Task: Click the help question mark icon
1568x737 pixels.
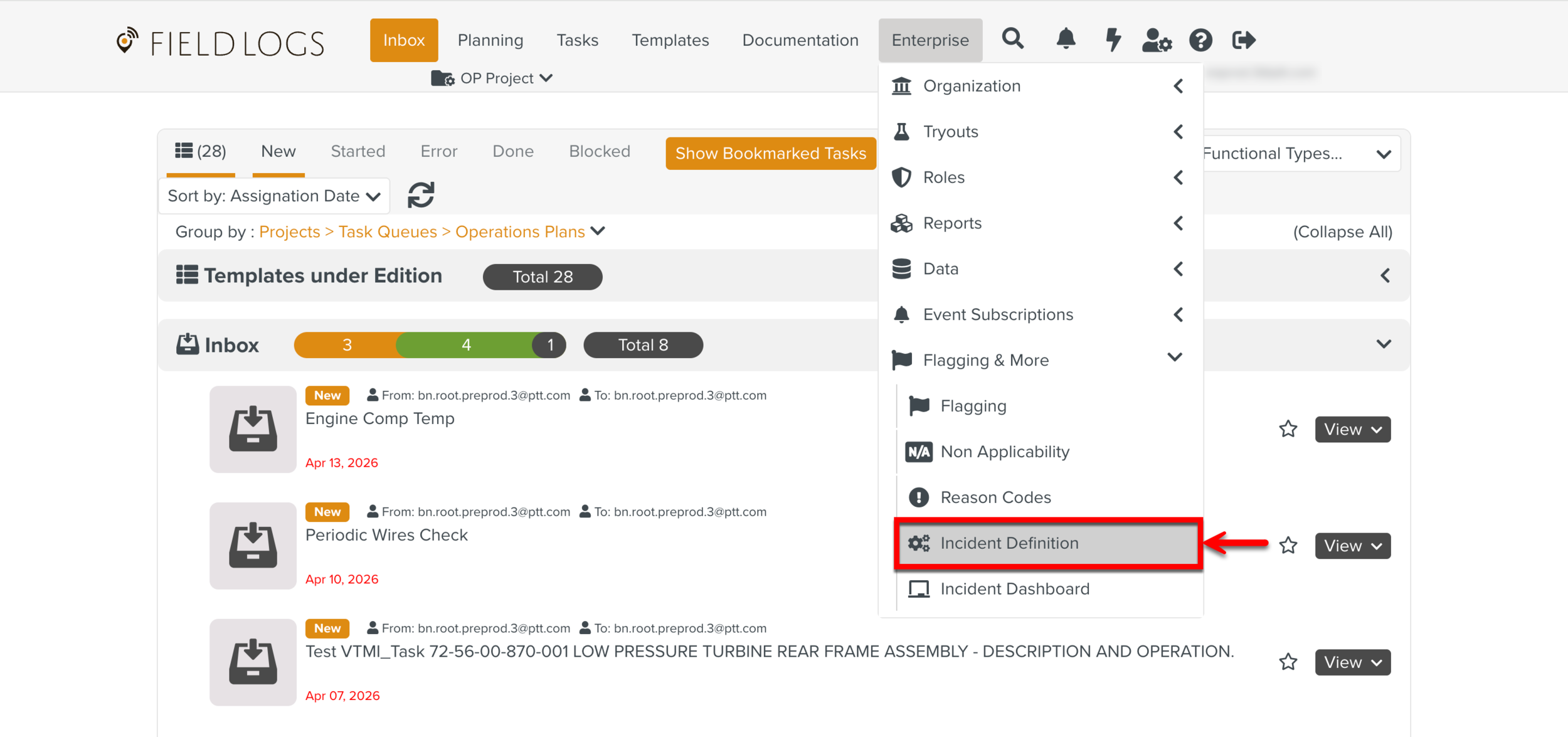Action: pos(1200,40)
